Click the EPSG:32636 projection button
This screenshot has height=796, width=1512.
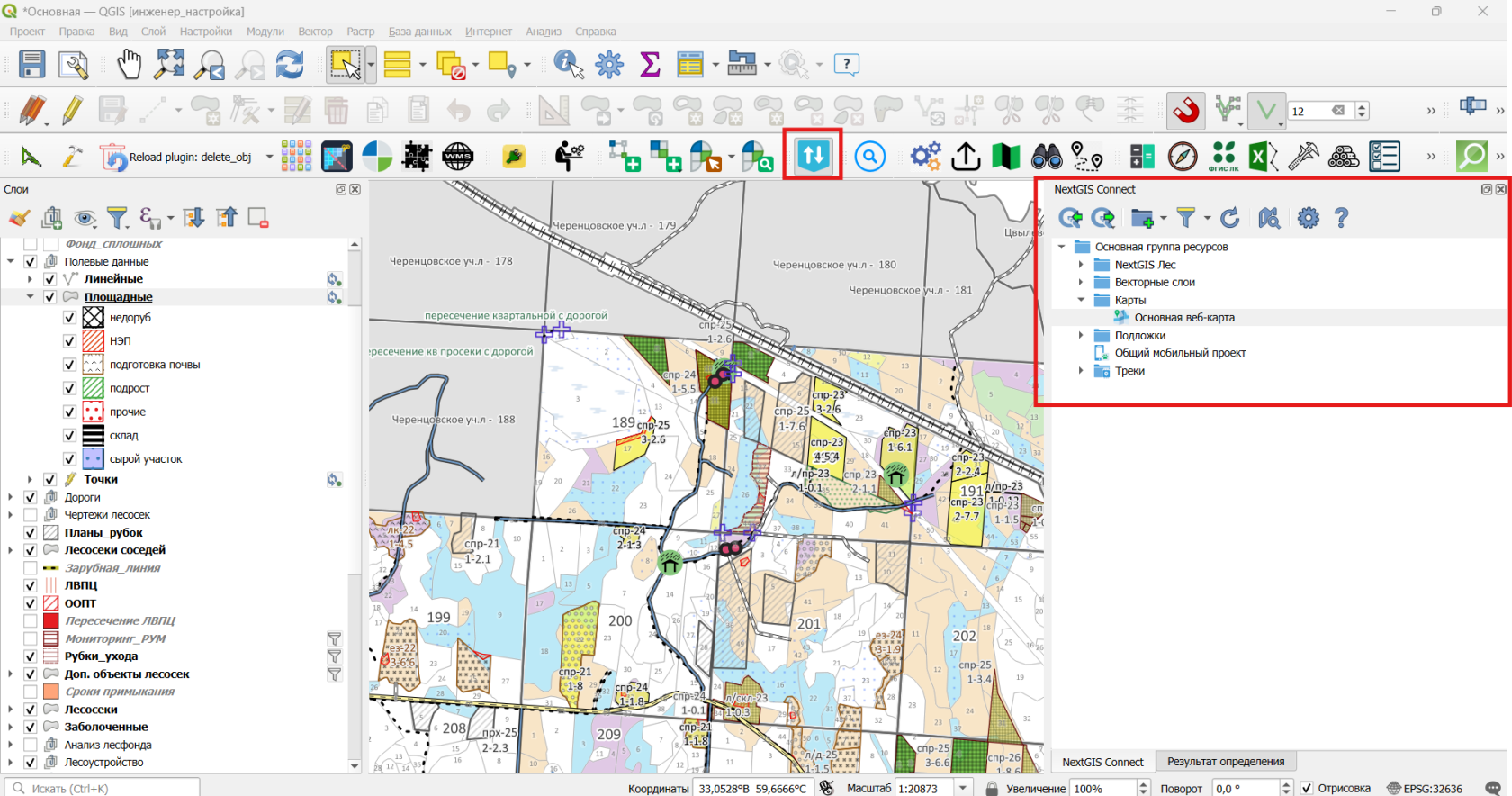pos(1425,788)
